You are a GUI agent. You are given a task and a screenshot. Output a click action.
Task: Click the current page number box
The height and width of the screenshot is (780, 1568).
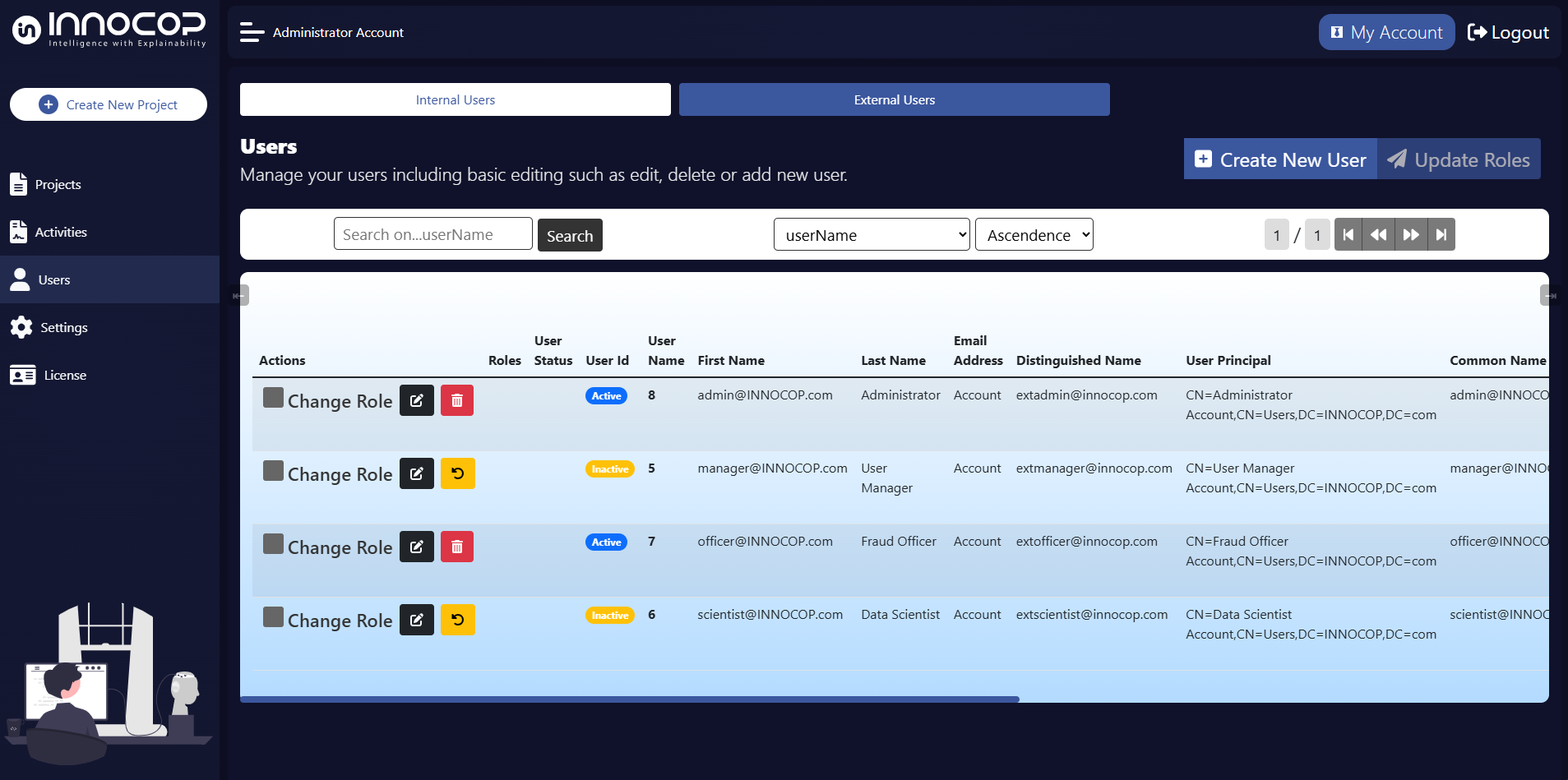(x=1276, y=235)
